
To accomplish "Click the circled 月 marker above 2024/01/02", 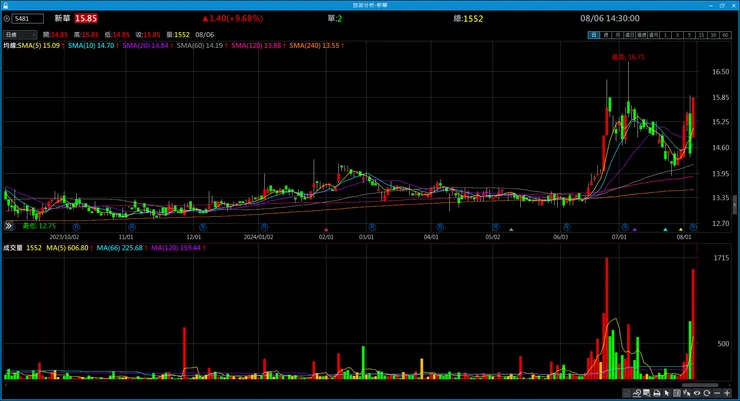I will (265, 227).
